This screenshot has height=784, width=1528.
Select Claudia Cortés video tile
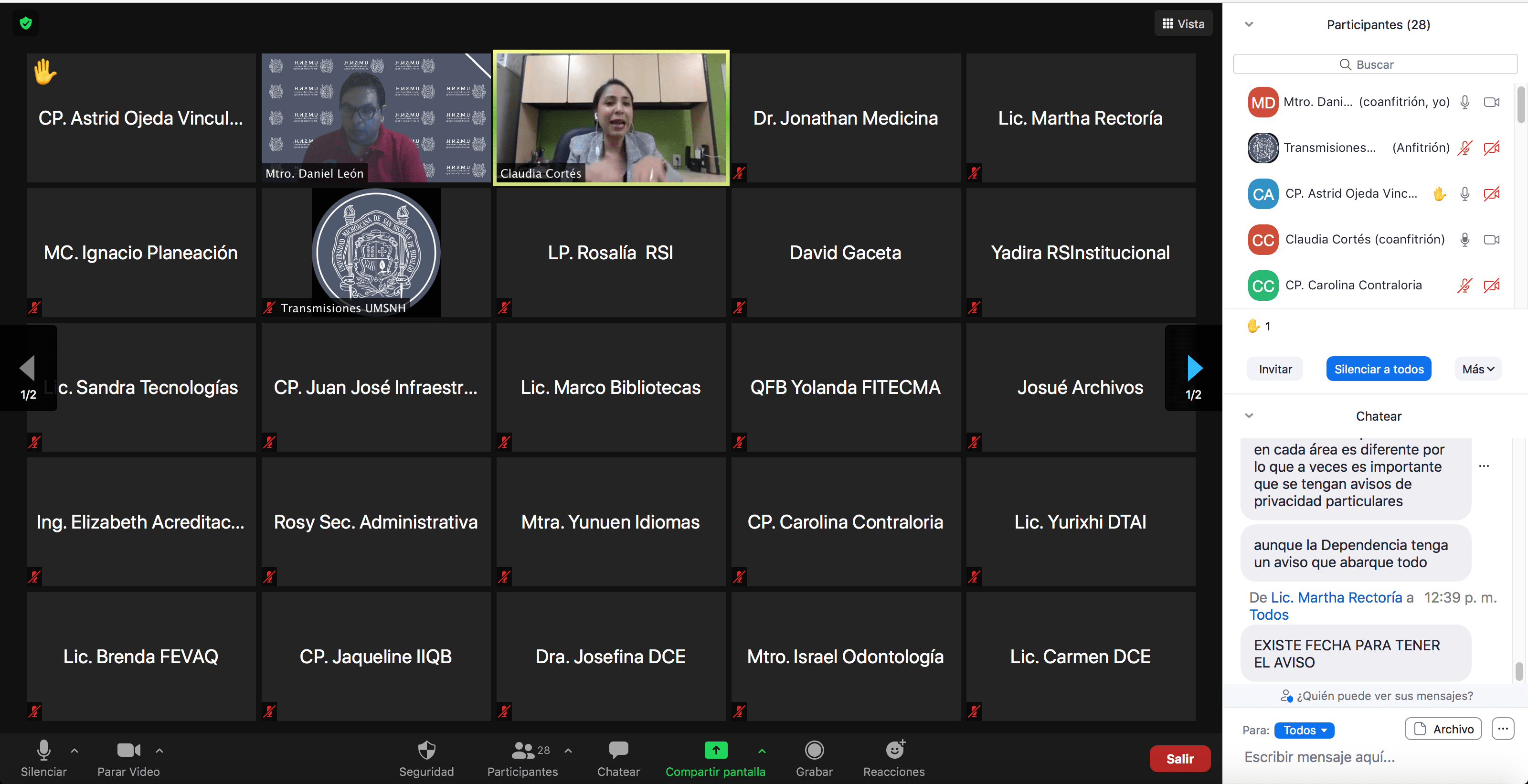[x=610, y=118]
